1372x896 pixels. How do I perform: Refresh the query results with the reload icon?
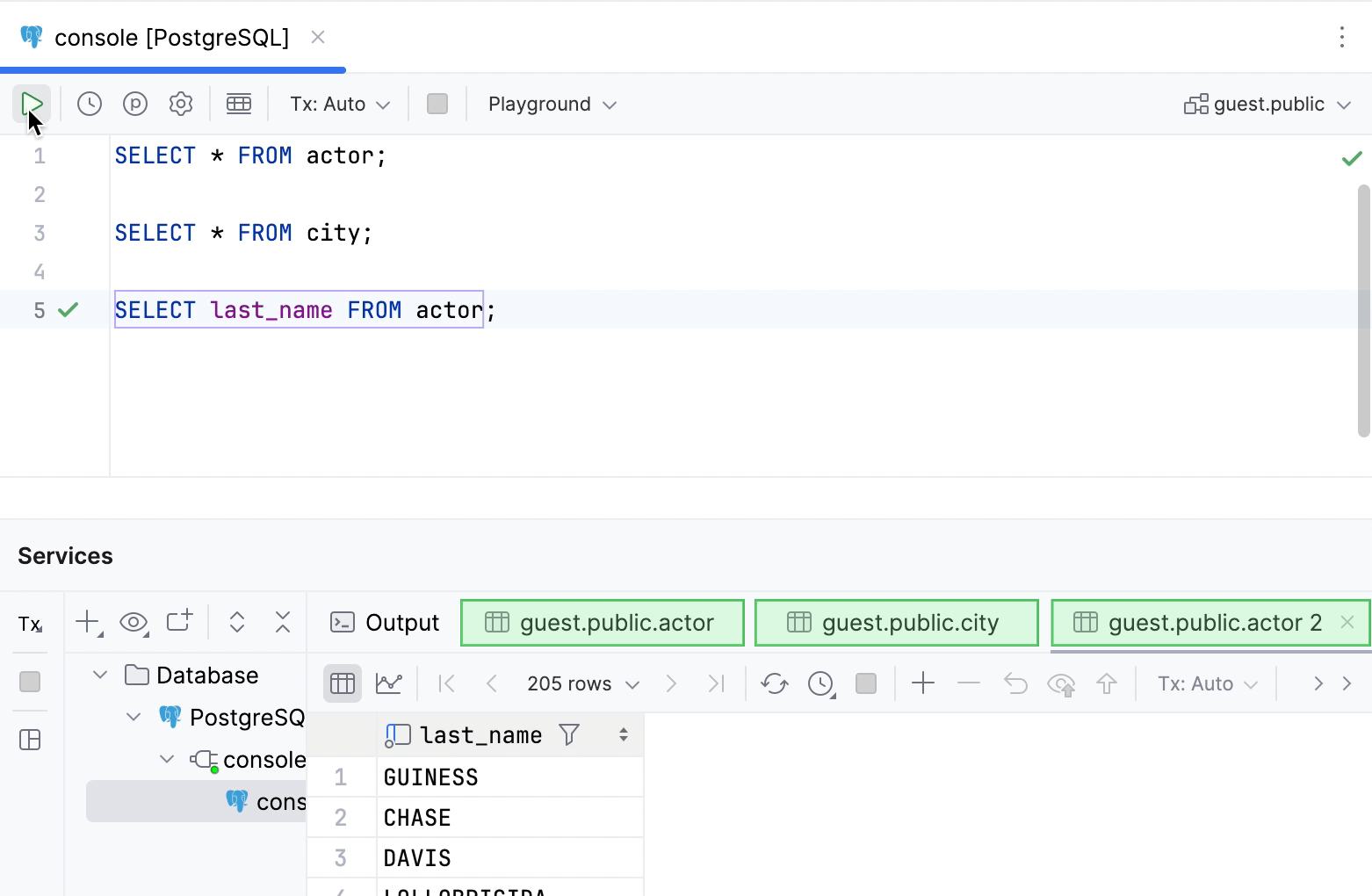774,683
